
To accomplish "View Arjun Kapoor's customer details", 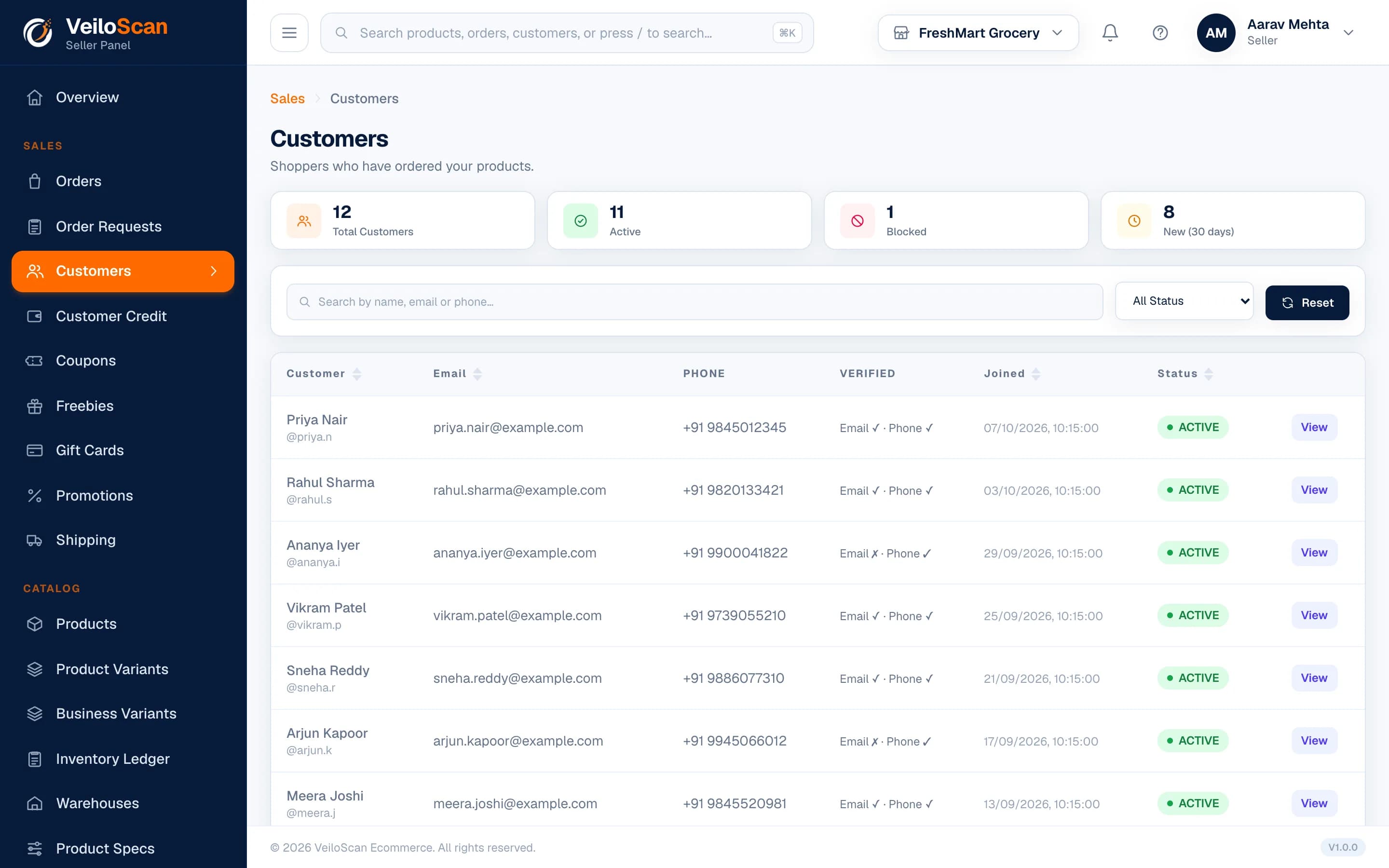I will click(x=1314, y=741).
